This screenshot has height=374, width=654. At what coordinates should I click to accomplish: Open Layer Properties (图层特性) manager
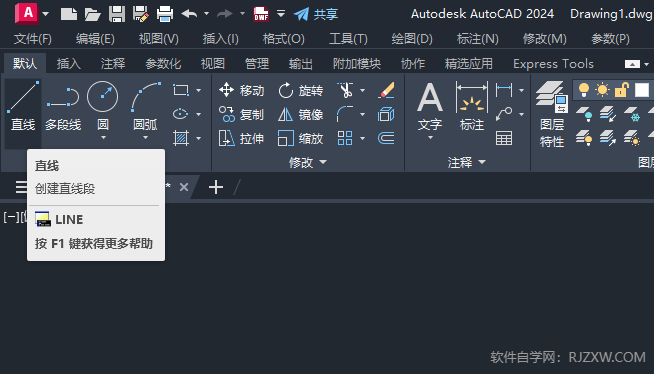[x=552, y=115]
